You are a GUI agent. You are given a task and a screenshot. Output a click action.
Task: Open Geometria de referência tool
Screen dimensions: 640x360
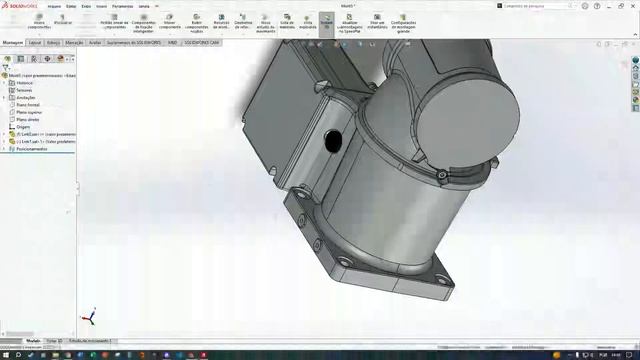point(243,22)
